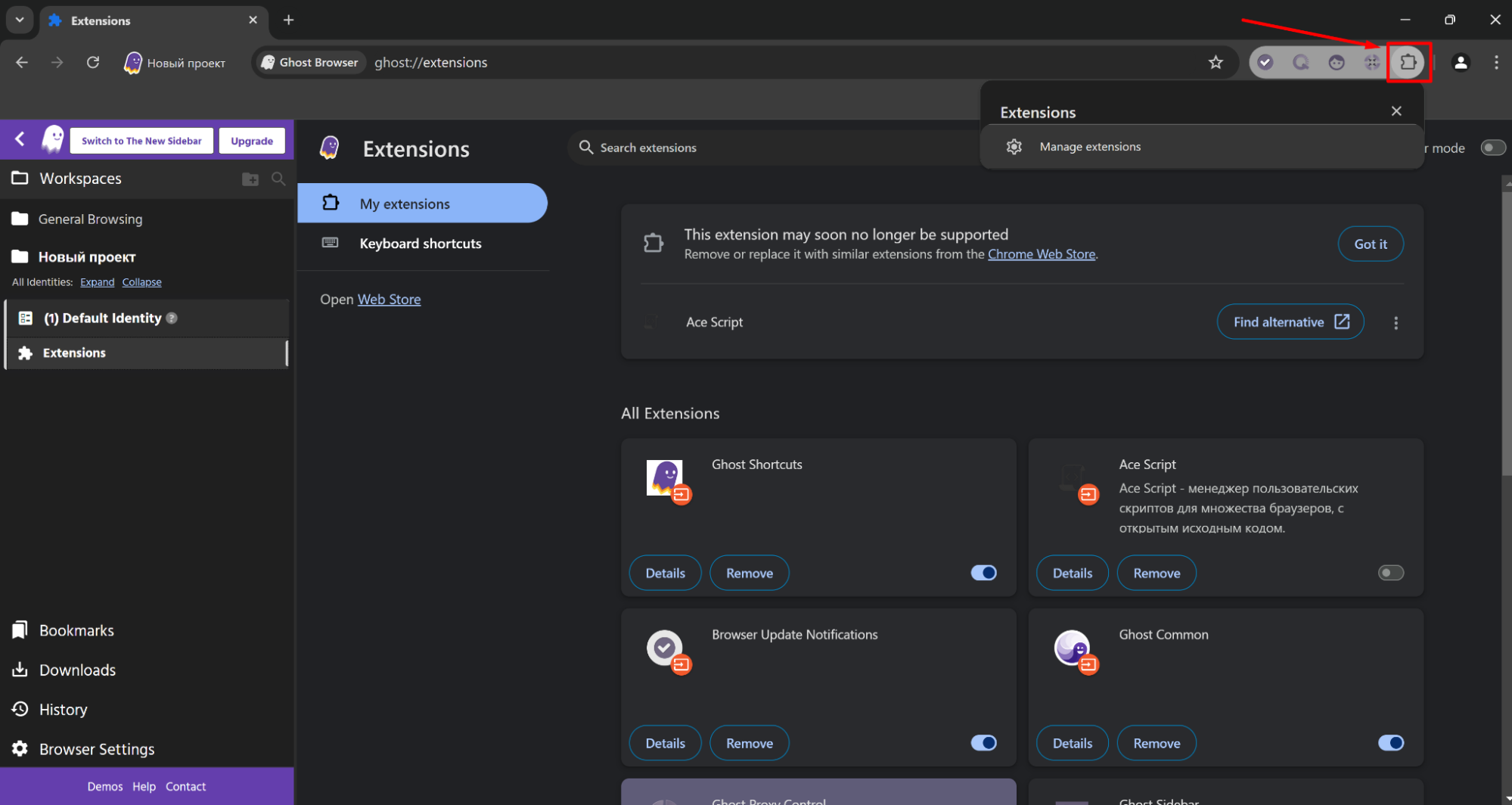1512x805 pixels.
Task: Click the Ghost Shortcuts extension icon
Action: coord(665,477)
